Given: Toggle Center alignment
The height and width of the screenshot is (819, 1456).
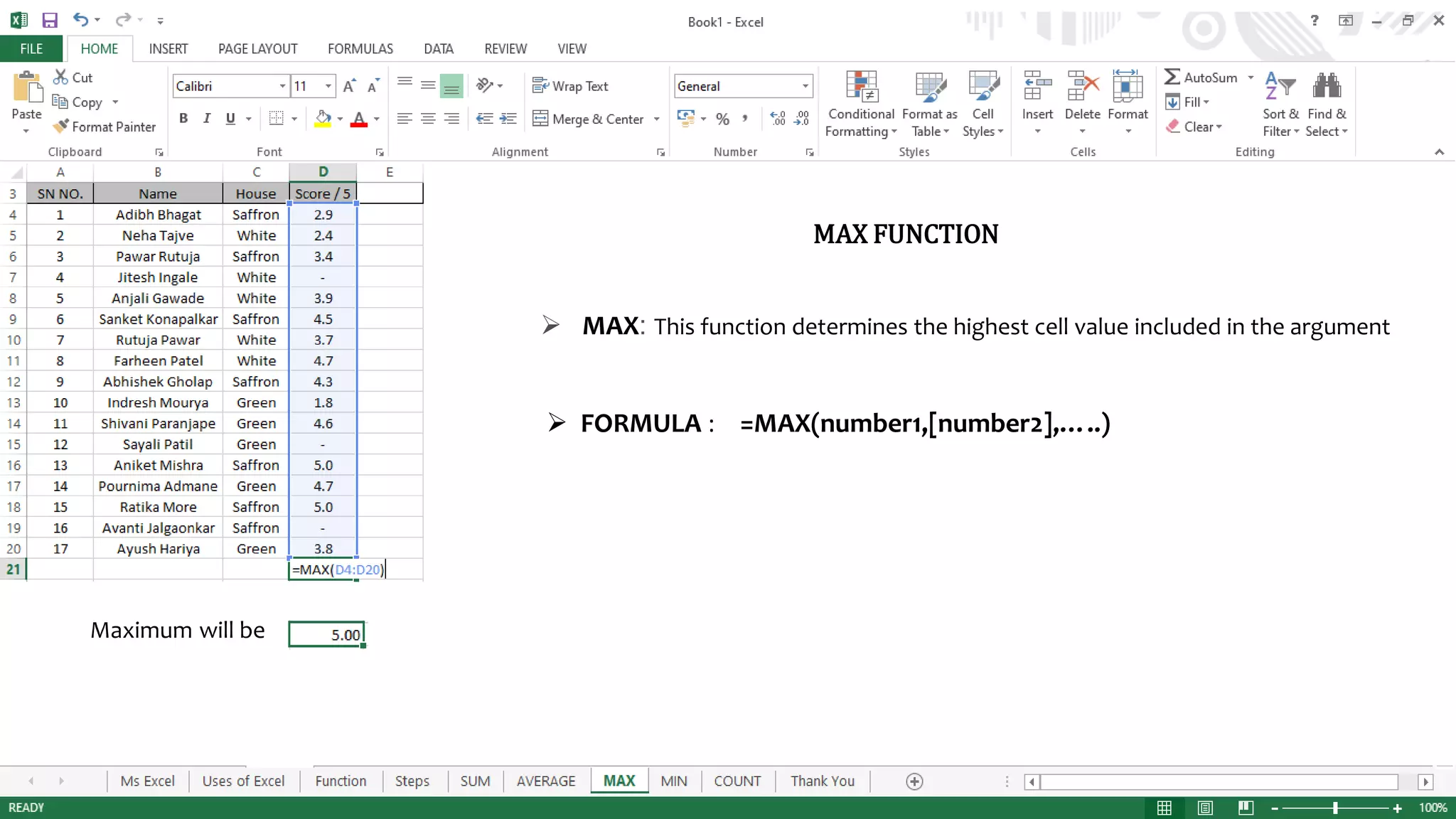Looking at the screenshot, I should coord(428,119).
